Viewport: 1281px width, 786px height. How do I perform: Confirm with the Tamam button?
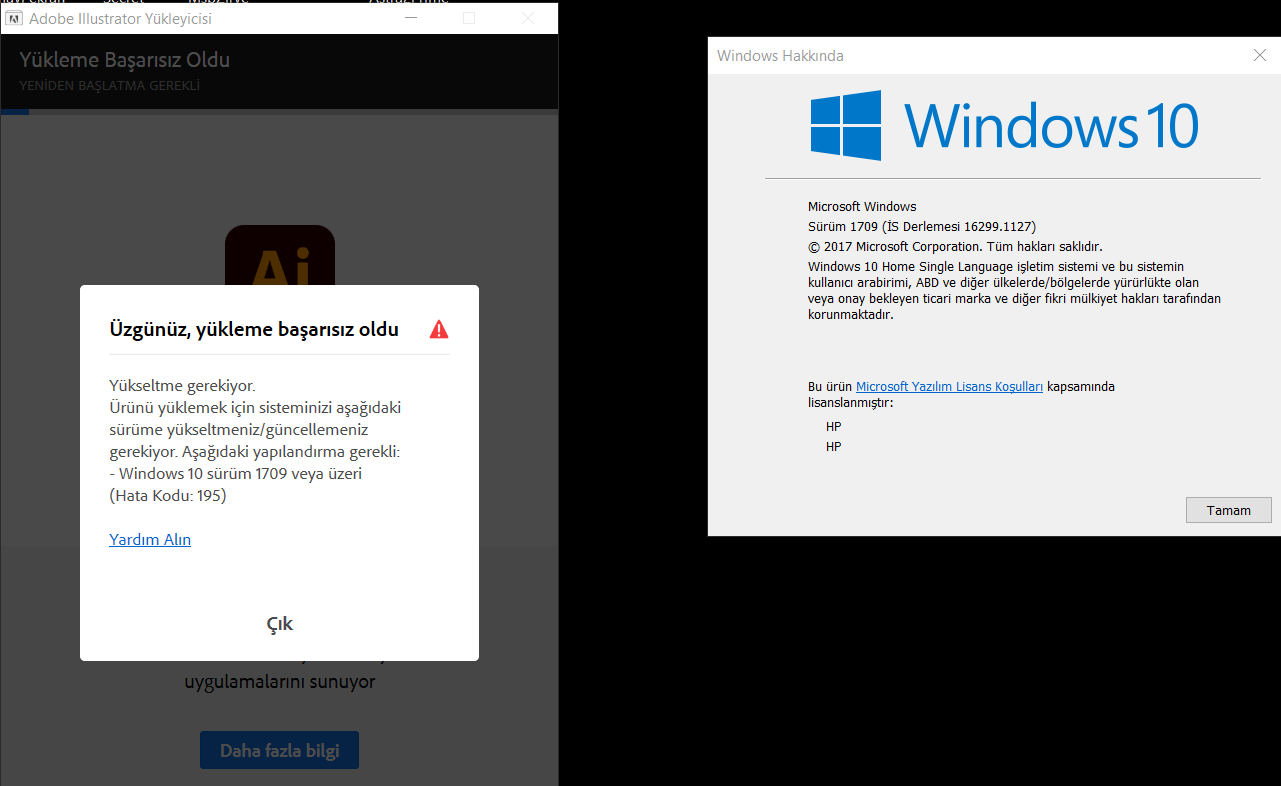click(x=1229, y=510)
